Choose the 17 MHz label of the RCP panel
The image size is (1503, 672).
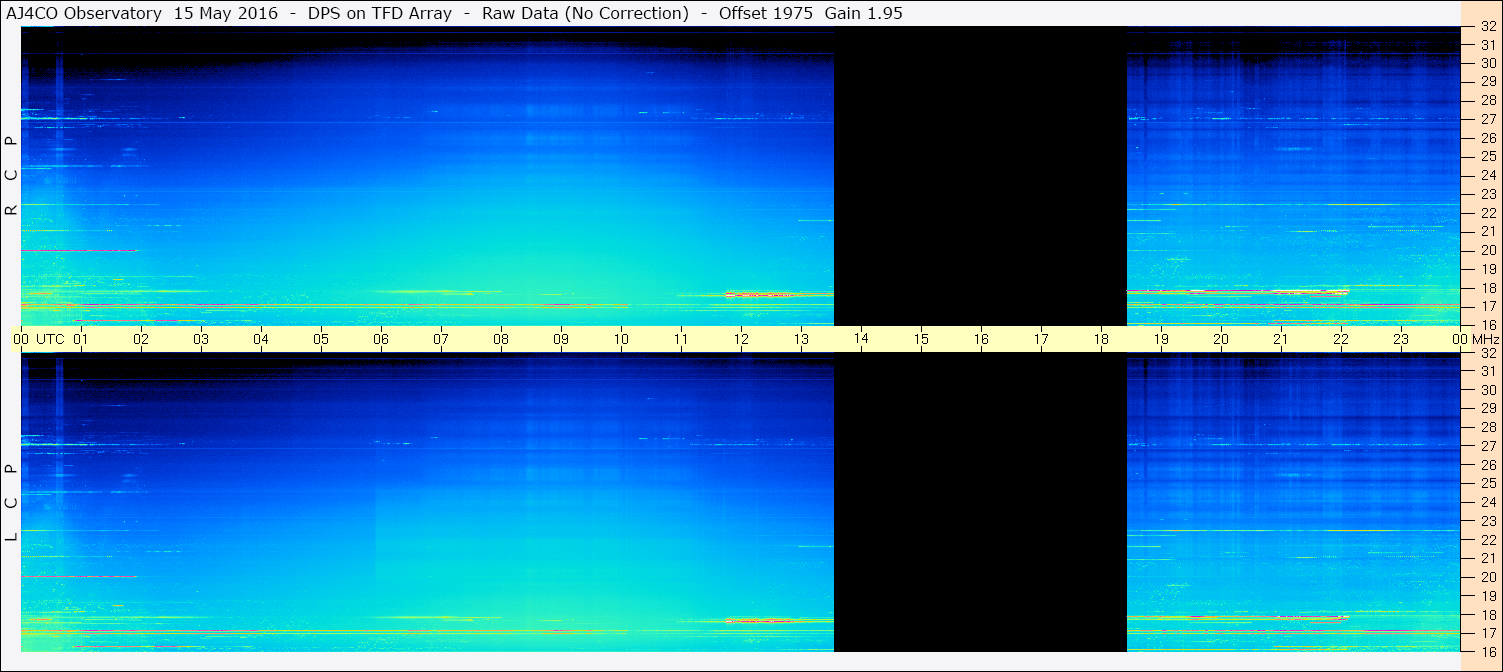(x=1487, y=306)
